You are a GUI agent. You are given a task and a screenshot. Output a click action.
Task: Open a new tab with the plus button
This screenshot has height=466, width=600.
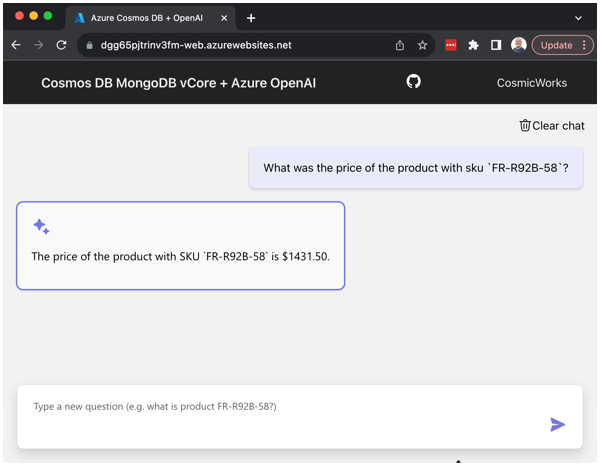click(251, 18)
